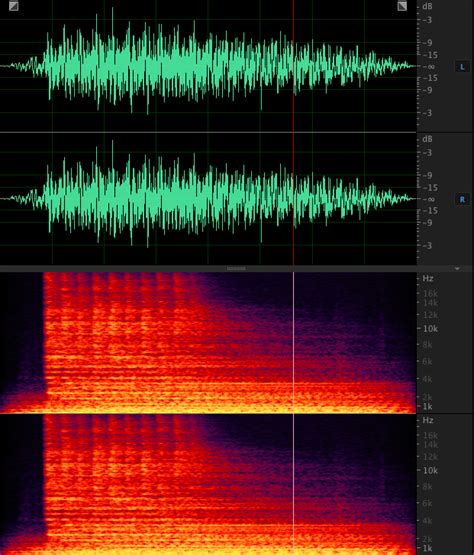The height and width of the screenshot is (555, 474).
Task: Collapse spectral display with small arrow
Action: (x=457, y=269)
